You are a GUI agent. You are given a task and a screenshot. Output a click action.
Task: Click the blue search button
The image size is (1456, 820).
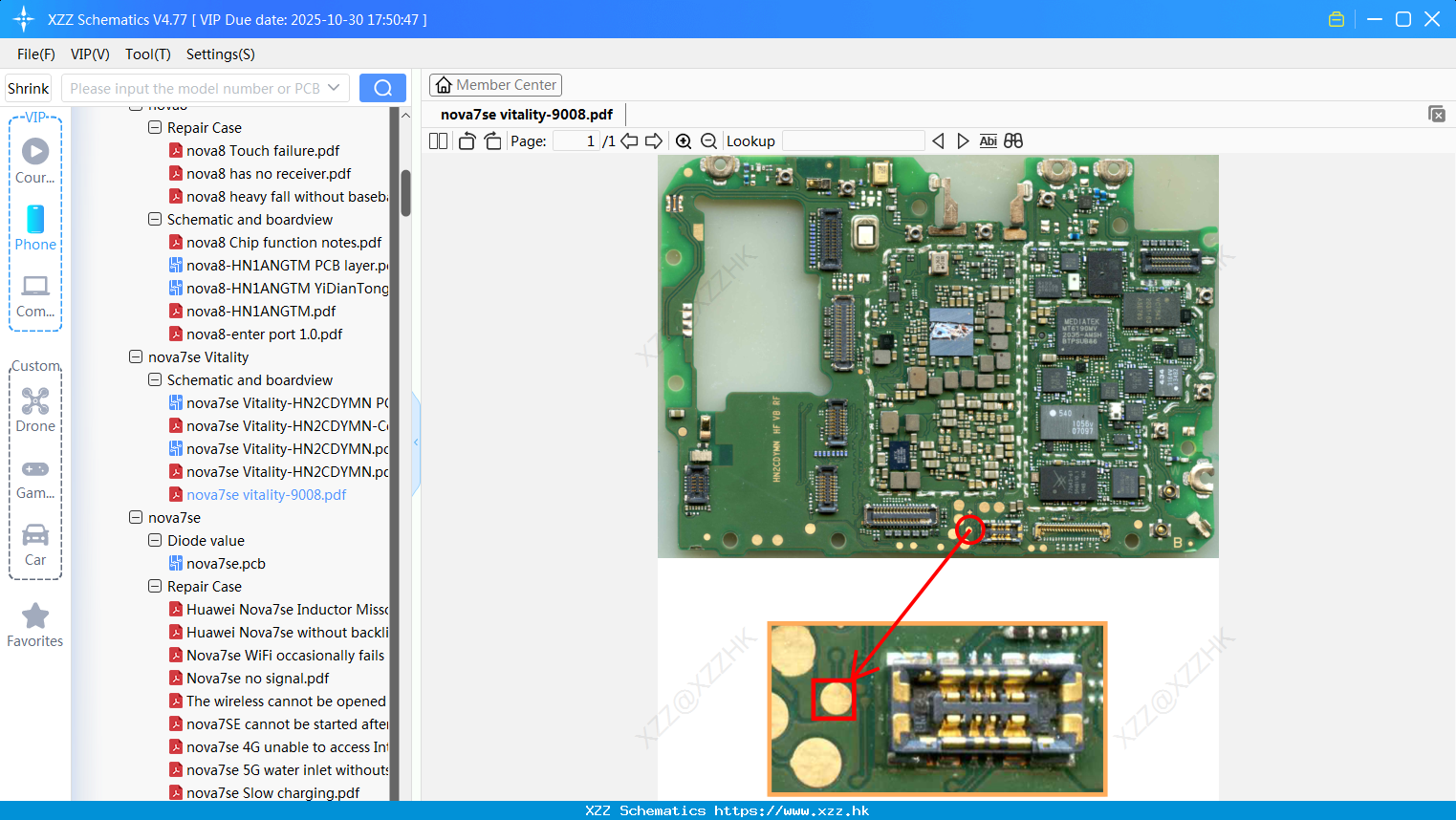pyautogui.click(x=382, y=88)
